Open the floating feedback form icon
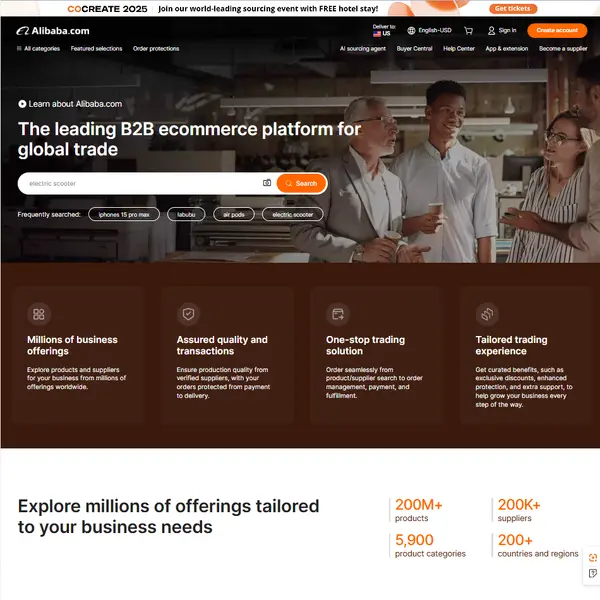This screenshot has height=600, width=600. [x=593, y=573]
